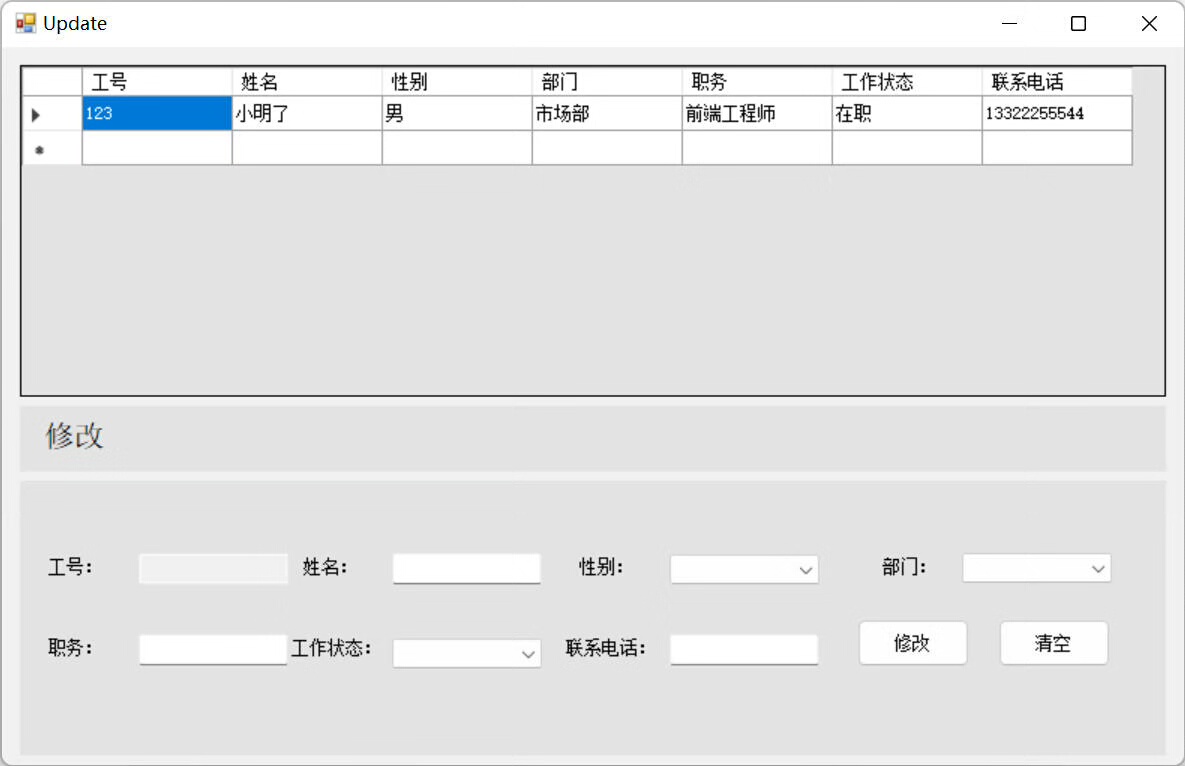Focus the 联系电话 input field
This screenshot has width=1185, height=766.
tap(744, 649)
